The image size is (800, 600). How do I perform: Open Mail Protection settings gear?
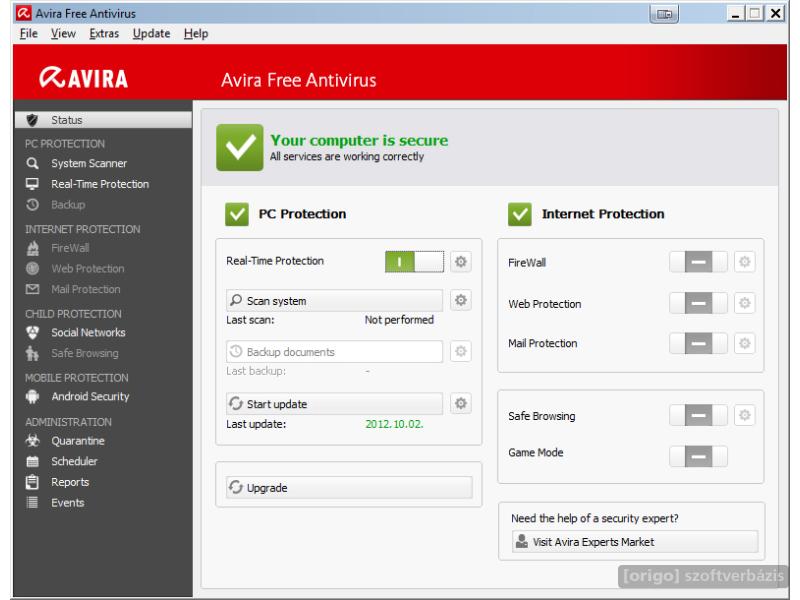[744, 343]
